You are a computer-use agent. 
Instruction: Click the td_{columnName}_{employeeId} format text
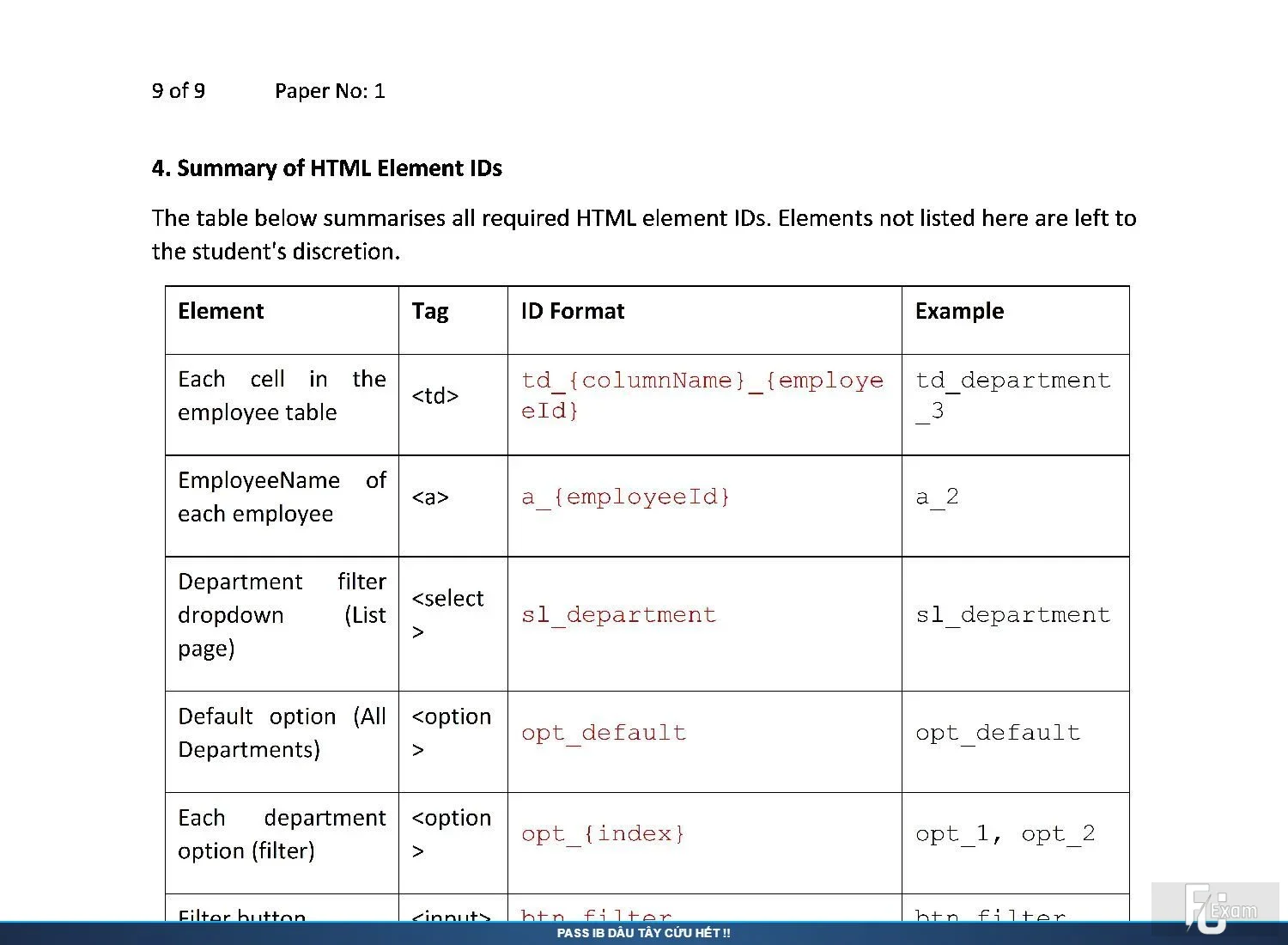pos(702,395)
